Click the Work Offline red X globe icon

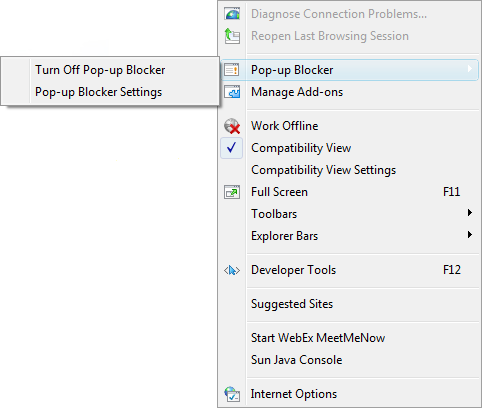click(x=232, y=126)
